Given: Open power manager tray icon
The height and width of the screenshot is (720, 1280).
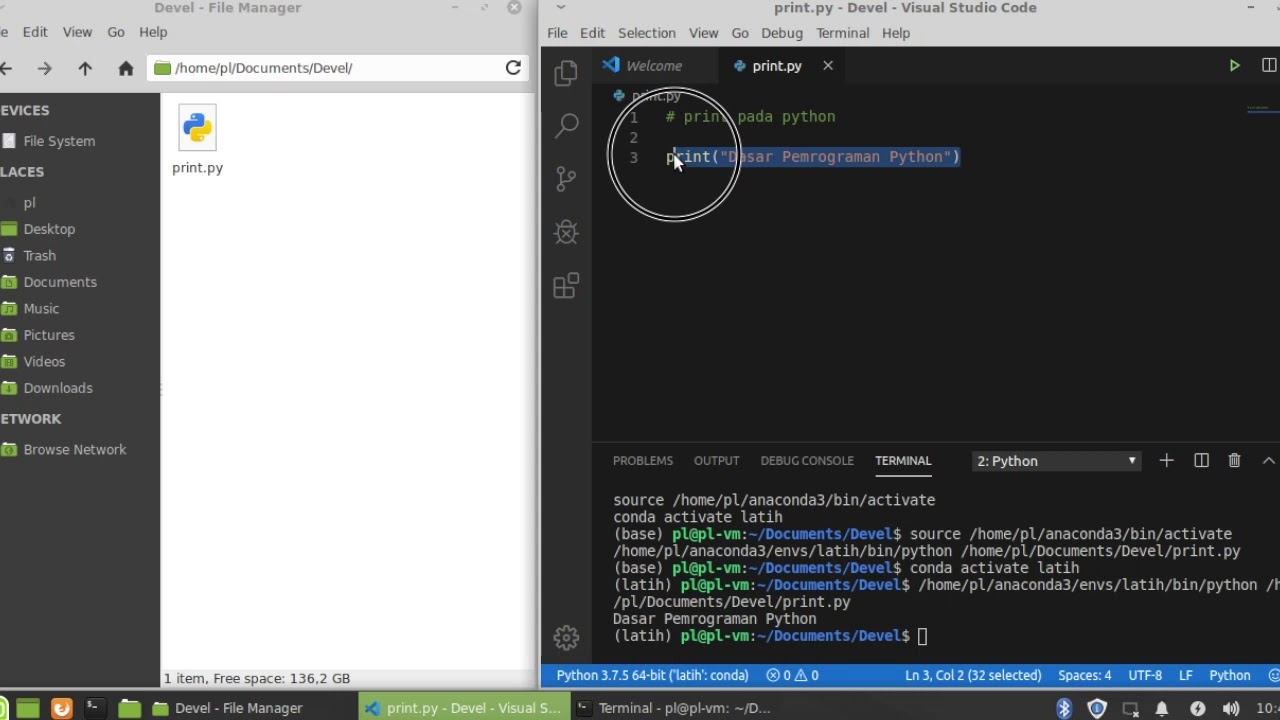Looking at the screenshot, I should pos(1198,708).
